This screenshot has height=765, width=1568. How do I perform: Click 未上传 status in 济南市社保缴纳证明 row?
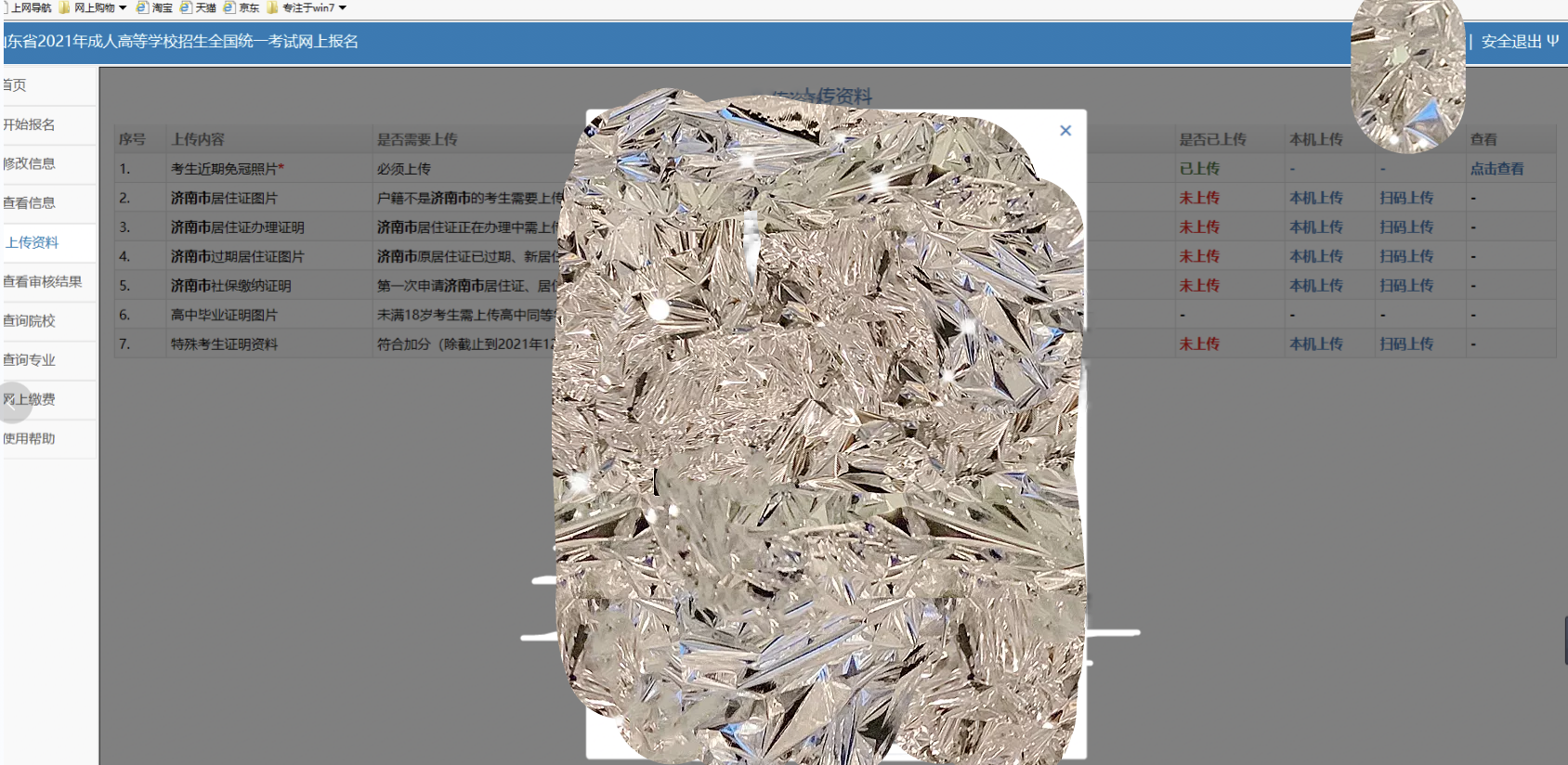click(x=1199, y=286)
